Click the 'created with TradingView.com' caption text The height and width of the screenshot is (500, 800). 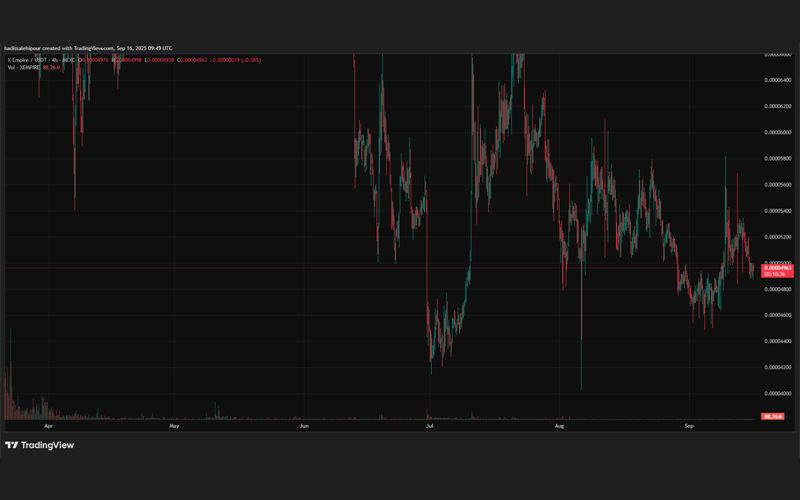pos(78,48)
